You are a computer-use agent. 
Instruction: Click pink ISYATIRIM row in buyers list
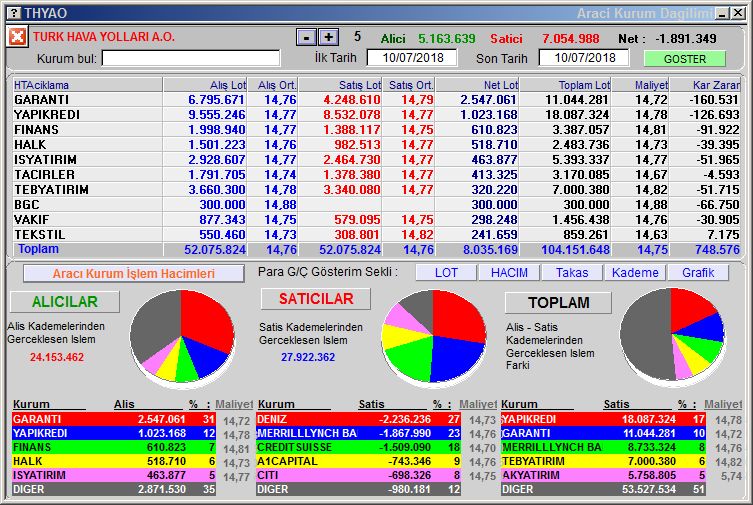coord(114,475)
